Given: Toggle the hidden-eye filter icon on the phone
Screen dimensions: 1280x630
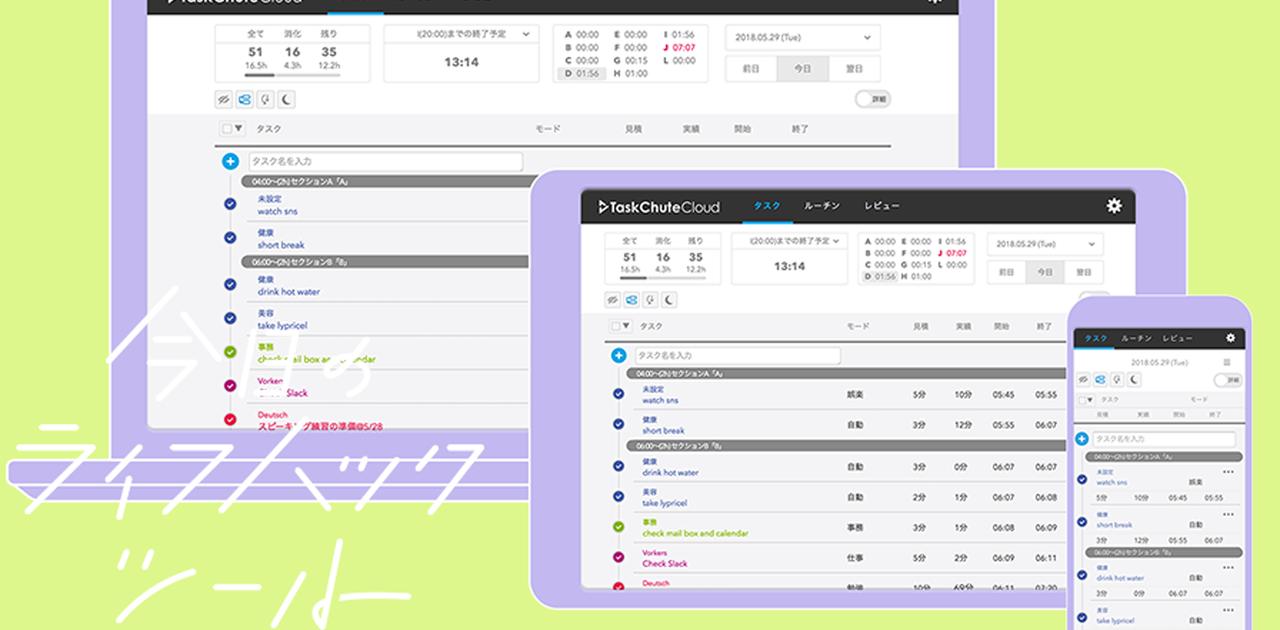Looking at the screenshot, I should pos(1084,379).
